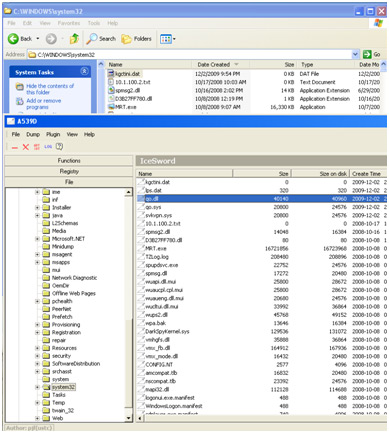Click the red X icon in IceSword toolbar

click(26, 147)
